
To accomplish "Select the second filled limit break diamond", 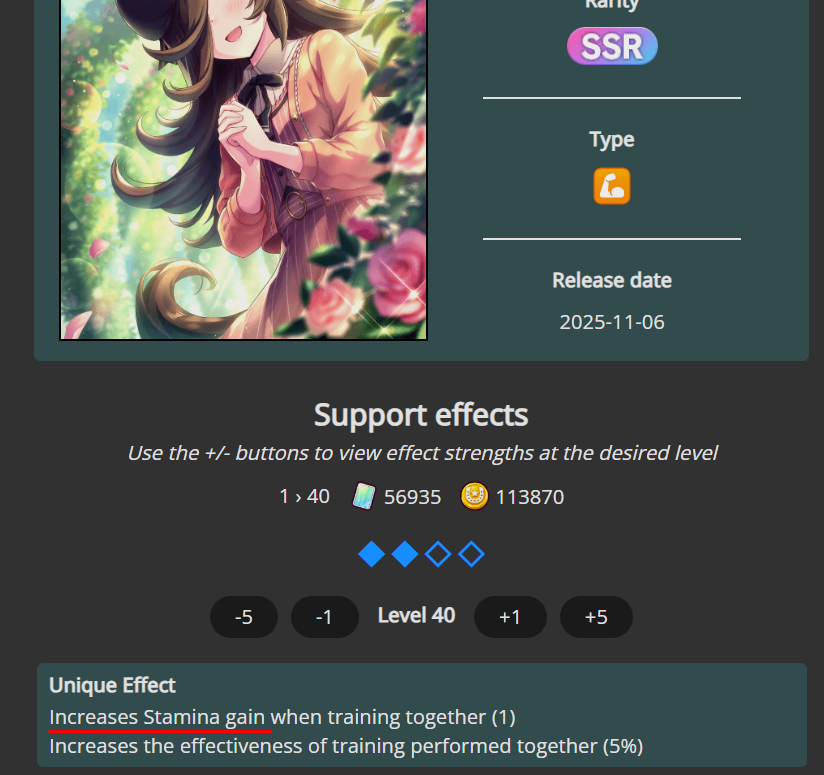I will (x=405, y=554).
